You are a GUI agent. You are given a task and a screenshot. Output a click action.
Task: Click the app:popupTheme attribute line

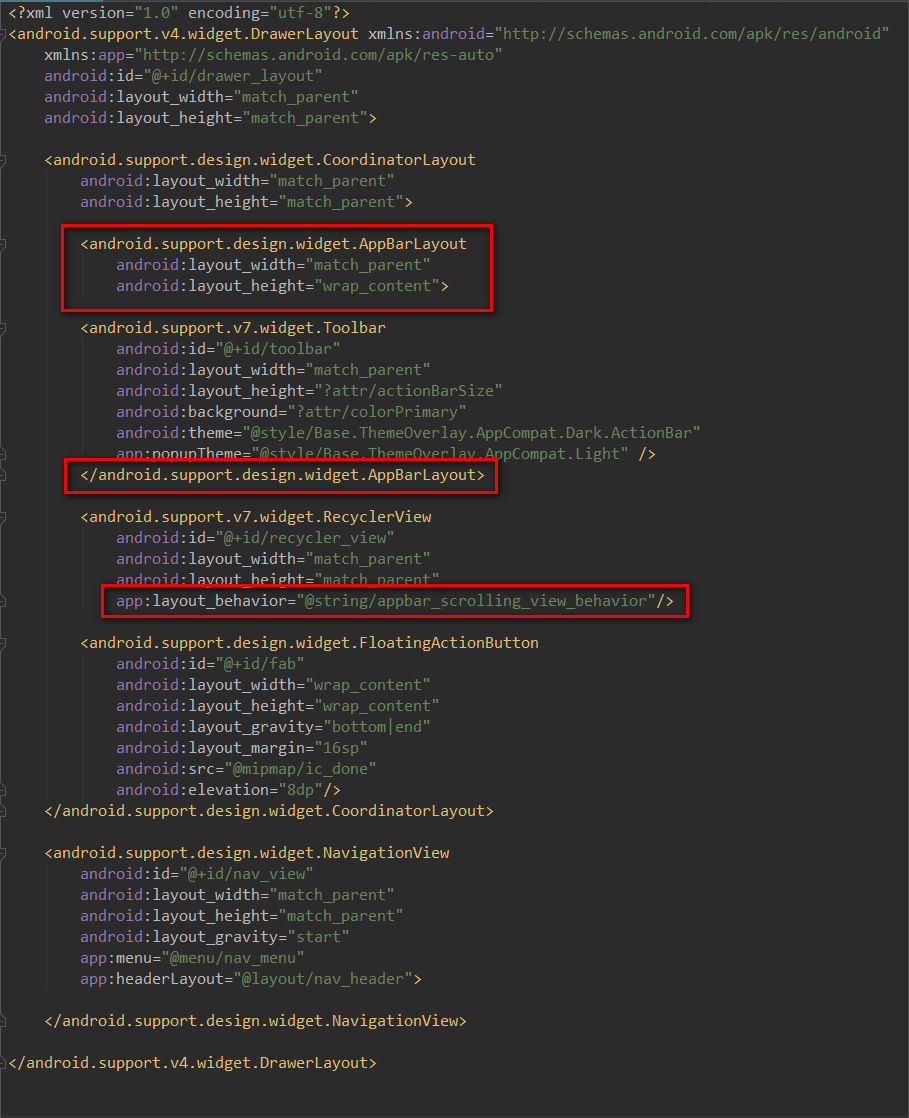pyautogui.click(x=386, y=454)
